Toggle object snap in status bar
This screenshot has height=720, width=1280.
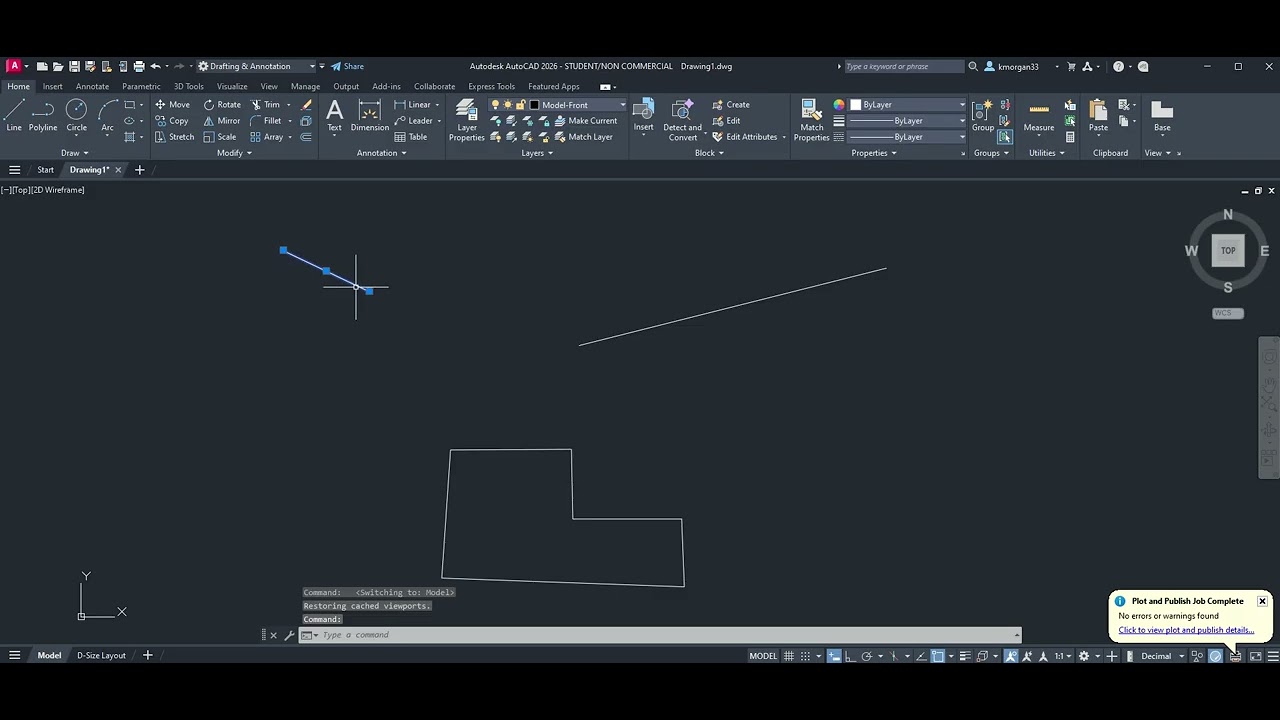pyautogui.click(x=938, y=656)
